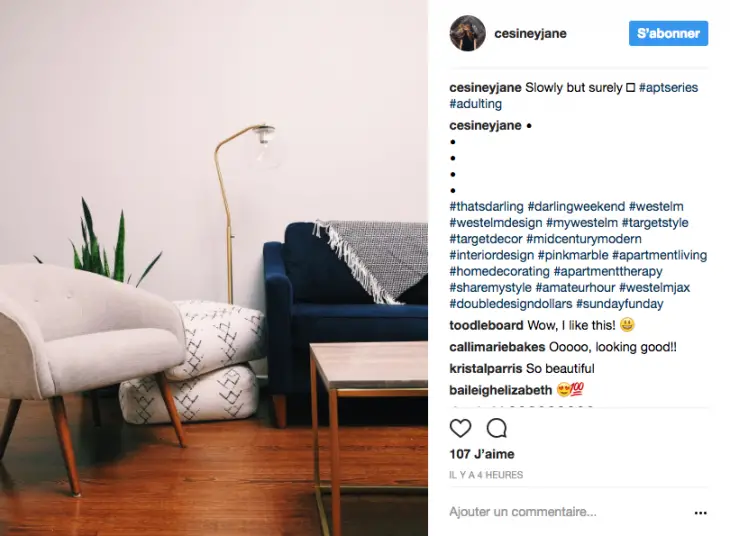This screenshot has width=730, height=536.
Task: Open the #pinkmarble hashtag
Action: pos(573,255)
